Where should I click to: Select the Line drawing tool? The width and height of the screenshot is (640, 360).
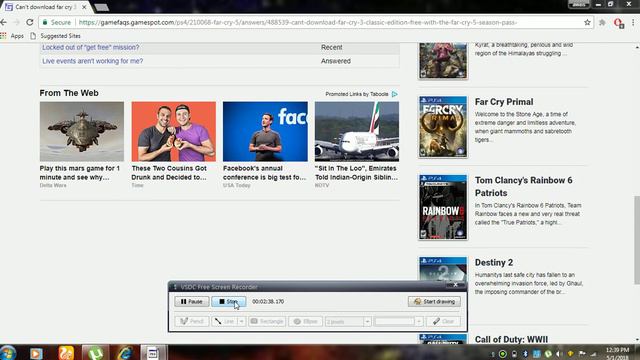click(224, 322)
